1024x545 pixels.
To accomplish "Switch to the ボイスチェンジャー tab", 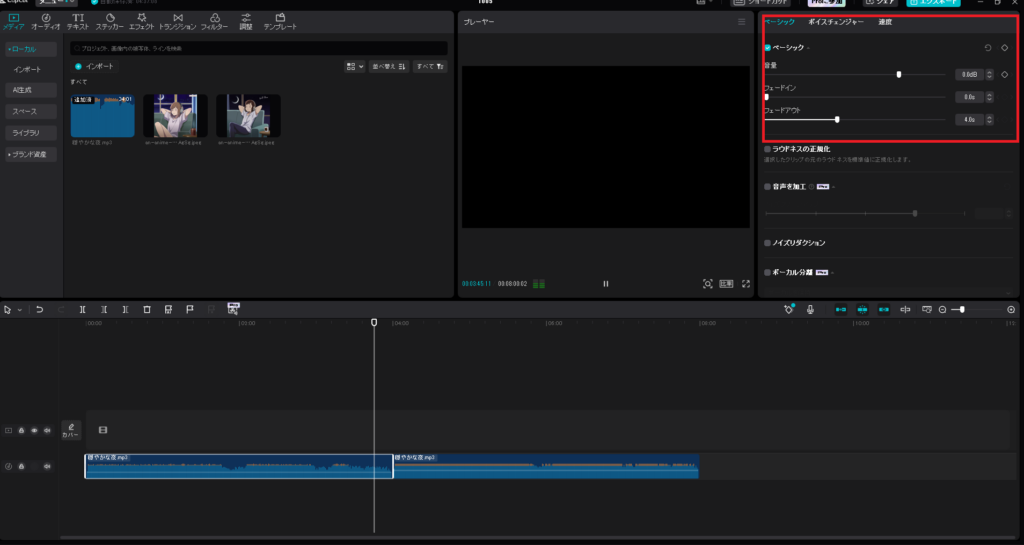I will (836, 22).
